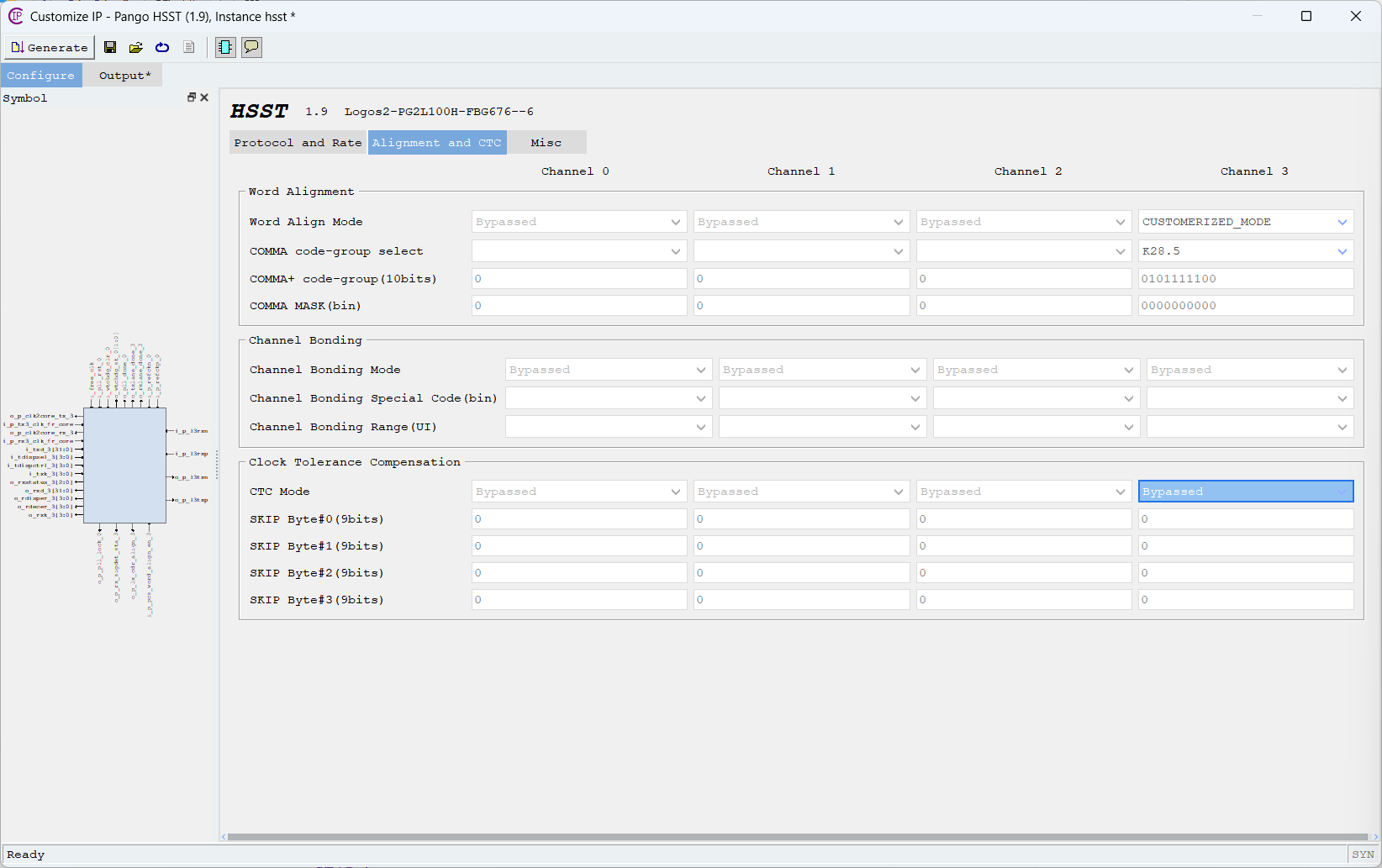This screenshot has height=868, width=1382.
Task: Click the blue reset arrow icon
Action: click(x=162, y=48)
